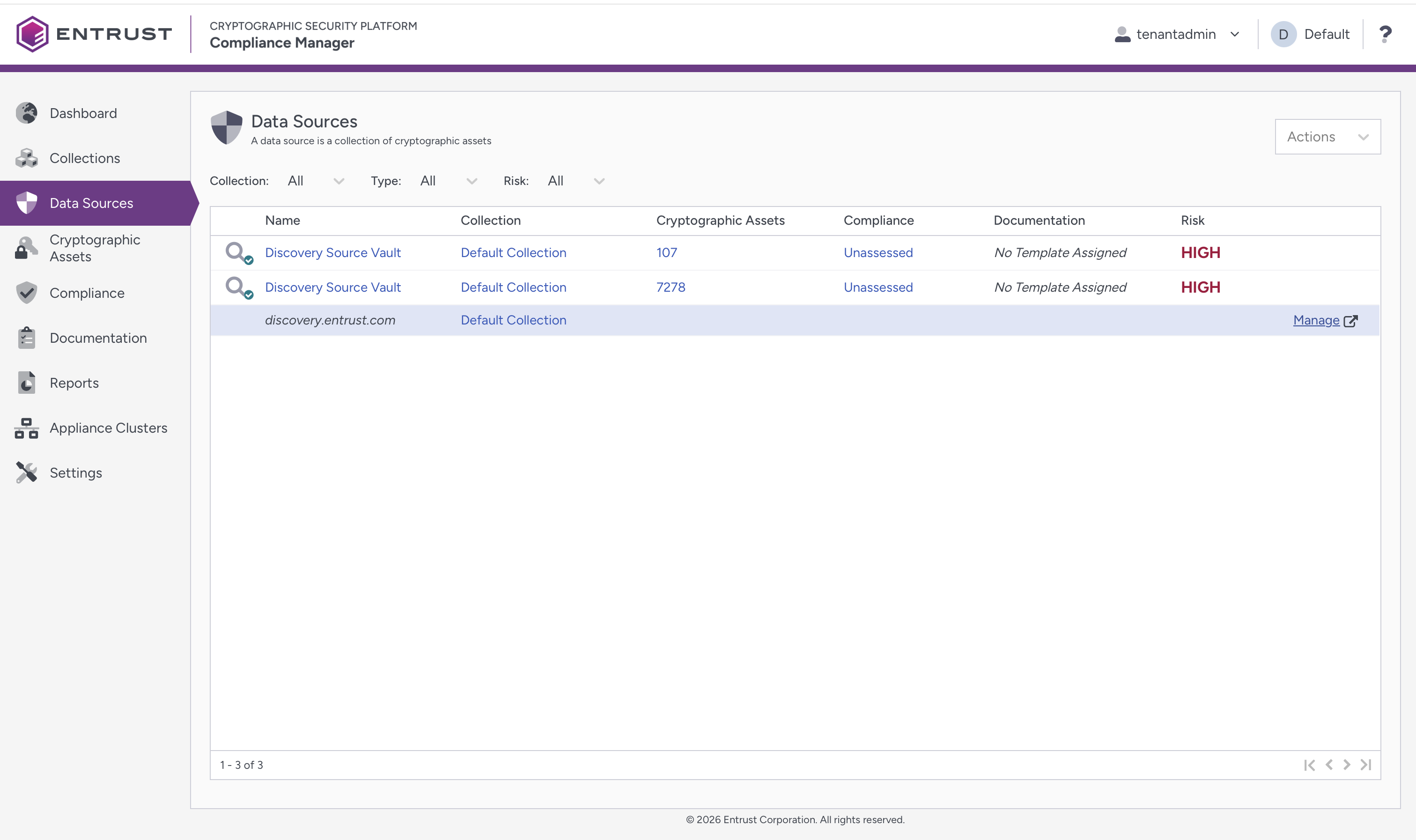1416x840 pixels.
Task: Click the Settings wrench icon
Action: (26, 472)
